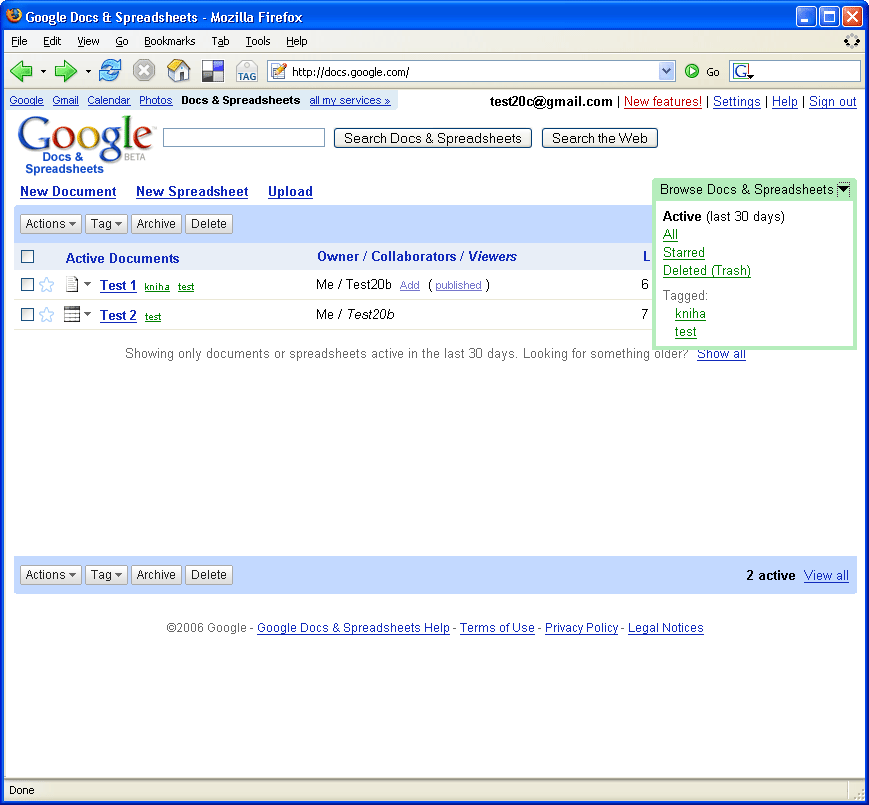This screenshot has height=805, width=869.
Task: Click the New features! link
Action: point(663,102)
